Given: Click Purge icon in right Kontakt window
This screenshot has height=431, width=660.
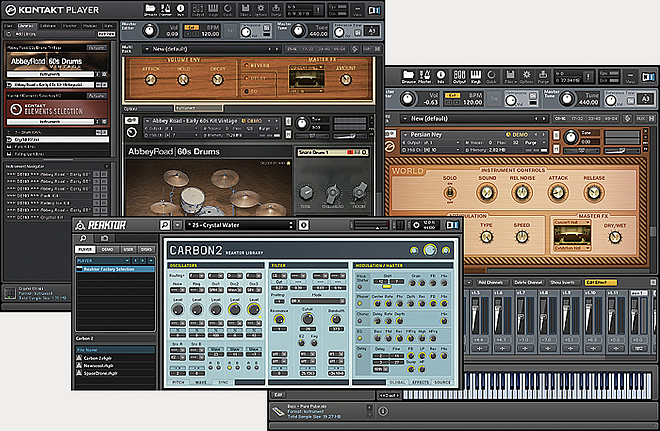Looking at the screenshot, I should click(x=543, y=77).
